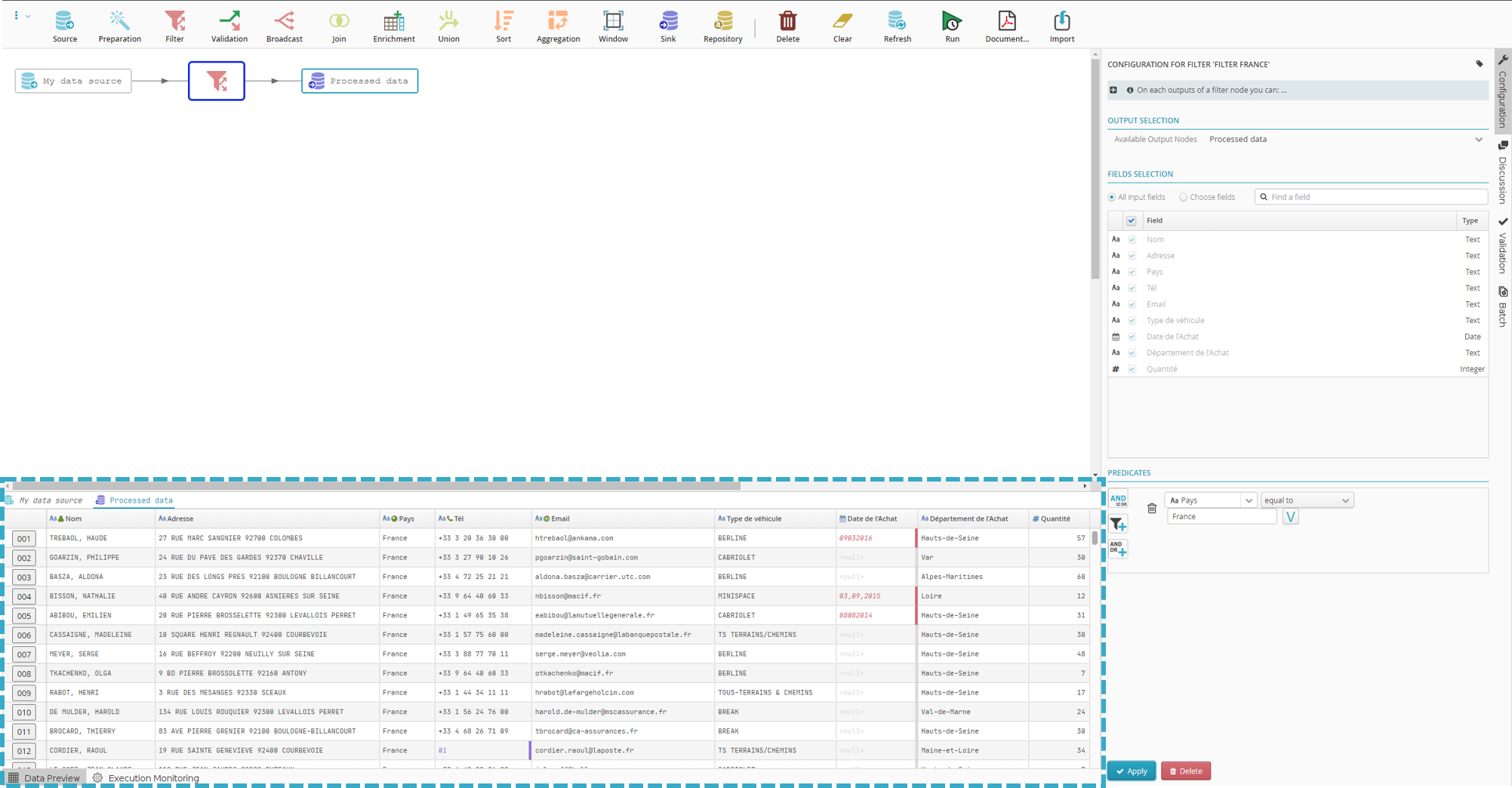Screen dimensions: 1512x788
Task: Toggle the Pays field checkbox
Action: tap(1132, 272)
